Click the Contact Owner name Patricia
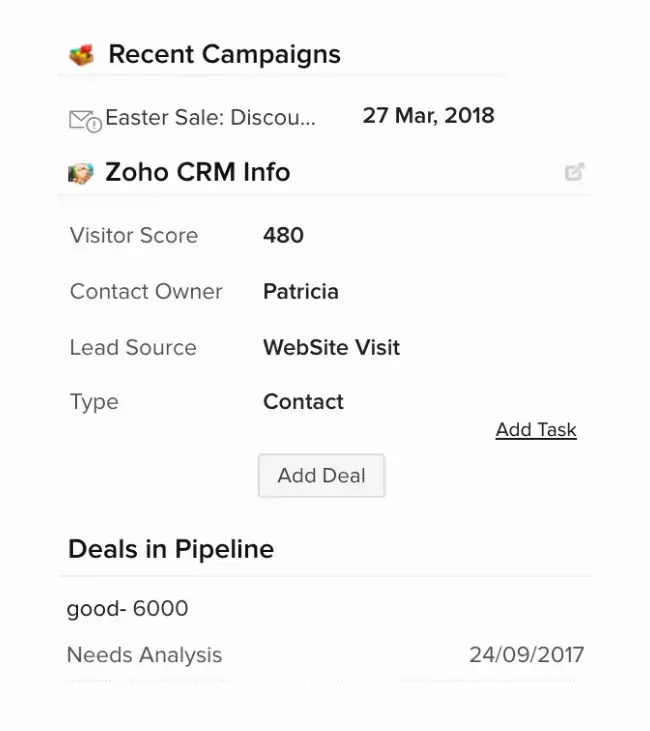The image size is (650, 731). (x=300, y=292)
